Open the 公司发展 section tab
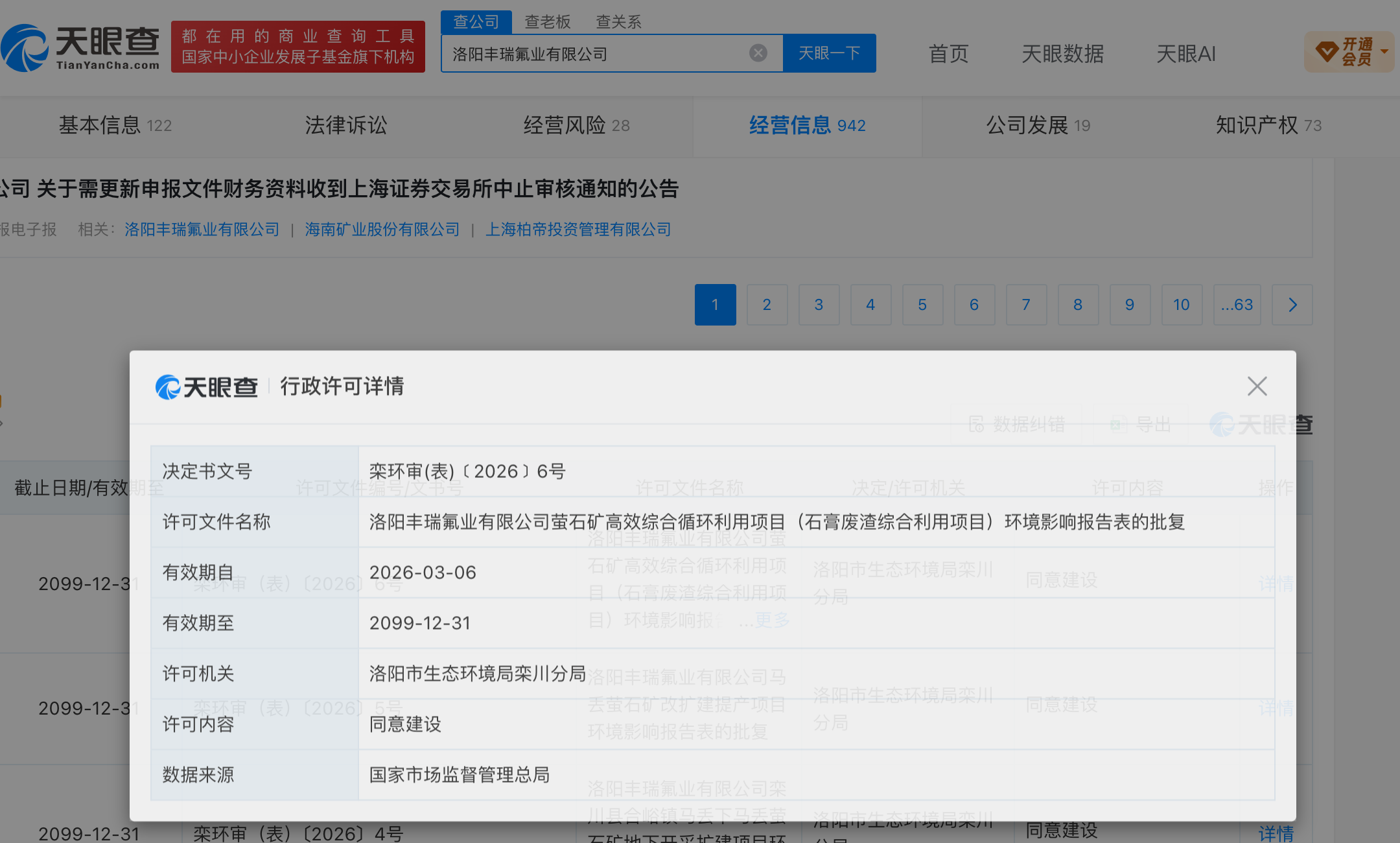1400x843 pixels. click(1038, 125)
